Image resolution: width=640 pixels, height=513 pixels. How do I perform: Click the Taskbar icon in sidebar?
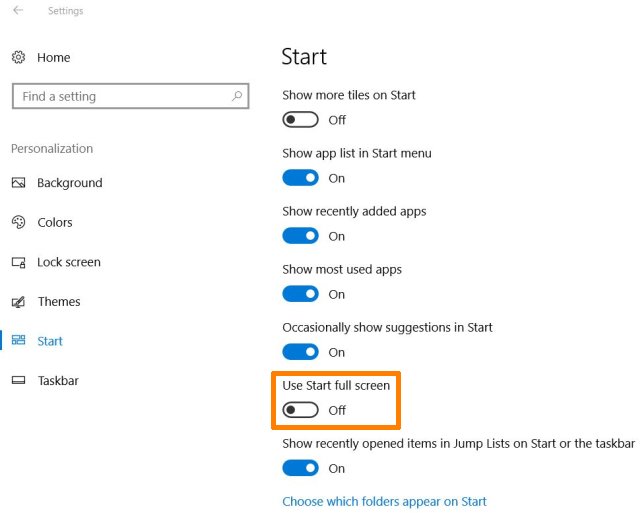(18, 380)
